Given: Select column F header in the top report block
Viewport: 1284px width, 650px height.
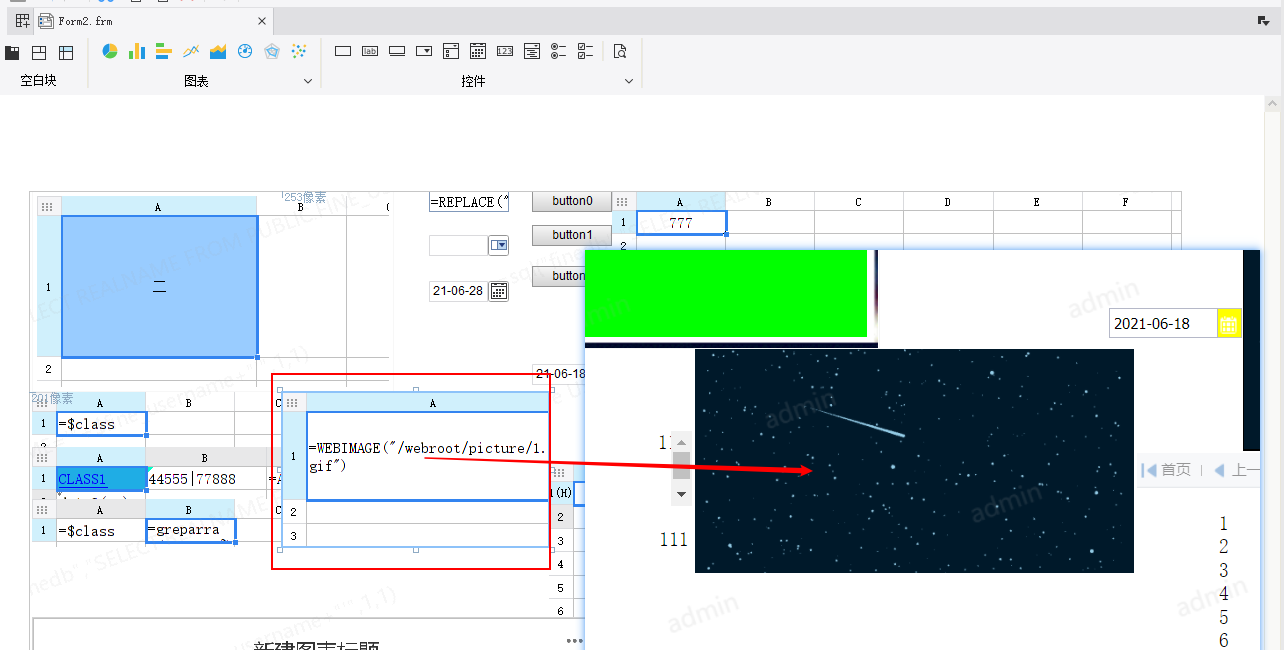Looking at the screenshot, I should coord(1126,202).
